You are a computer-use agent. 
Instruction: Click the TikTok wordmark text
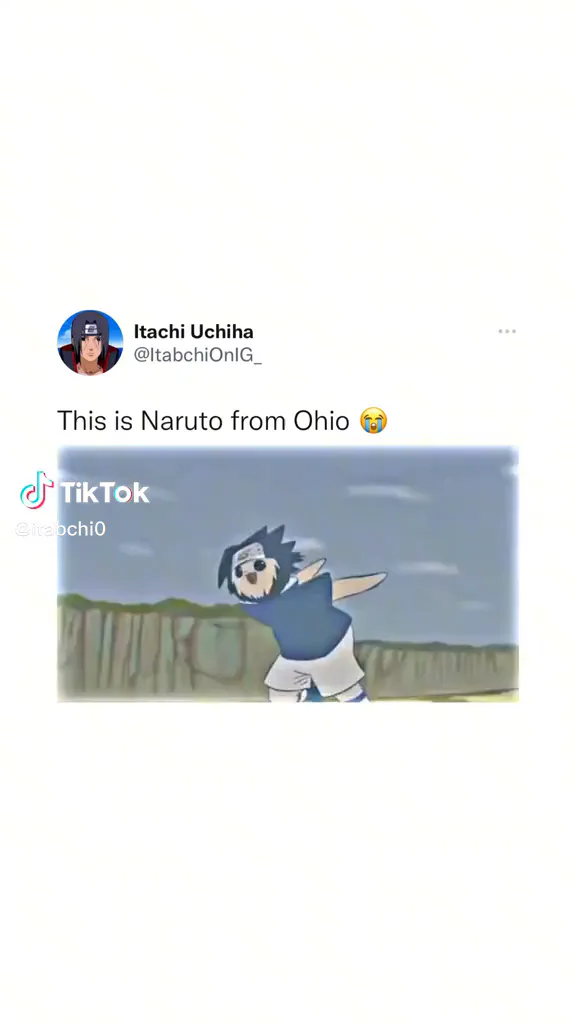[104, 492]
